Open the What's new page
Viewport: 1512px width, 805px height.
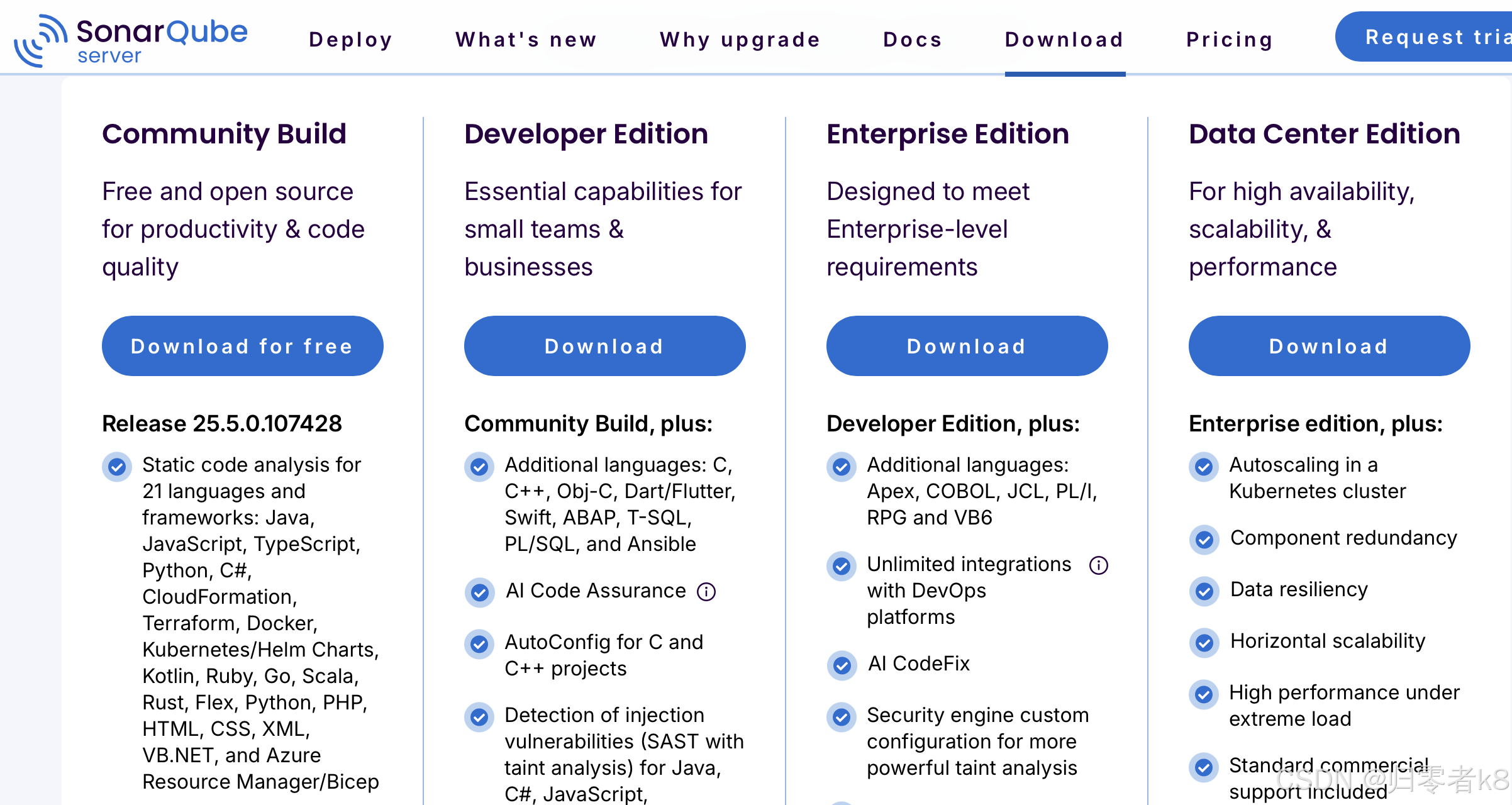click(526, 39)
